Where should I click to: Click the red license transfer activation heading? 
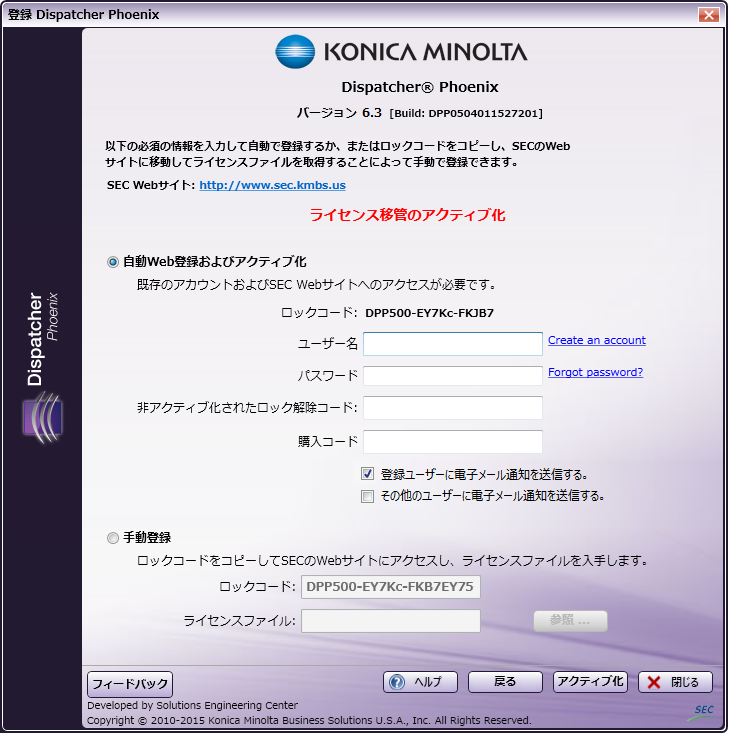[407, 215]
